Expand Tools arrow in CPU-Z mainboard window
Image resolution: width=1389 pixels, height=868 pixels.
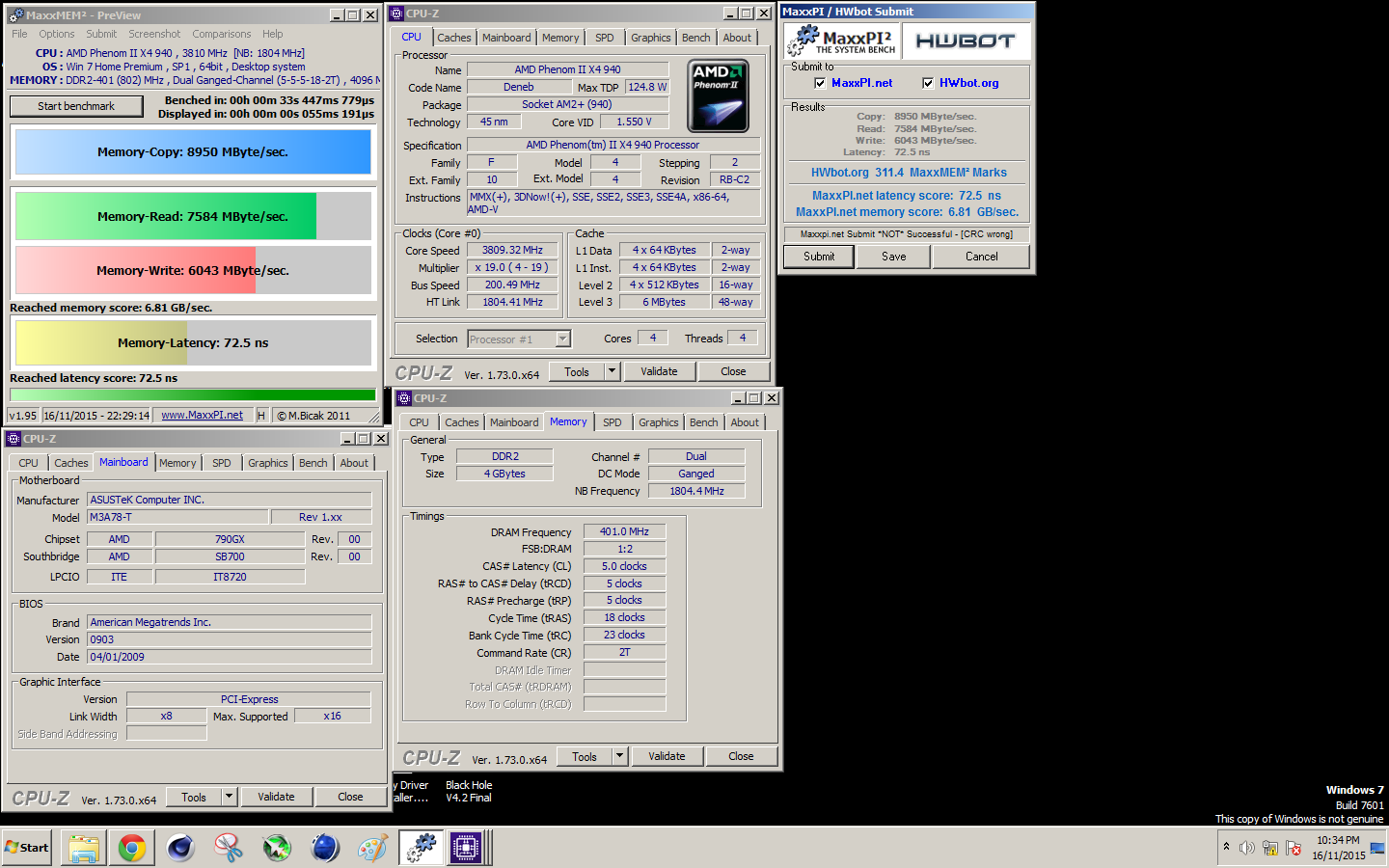click(x=229, y=797)
